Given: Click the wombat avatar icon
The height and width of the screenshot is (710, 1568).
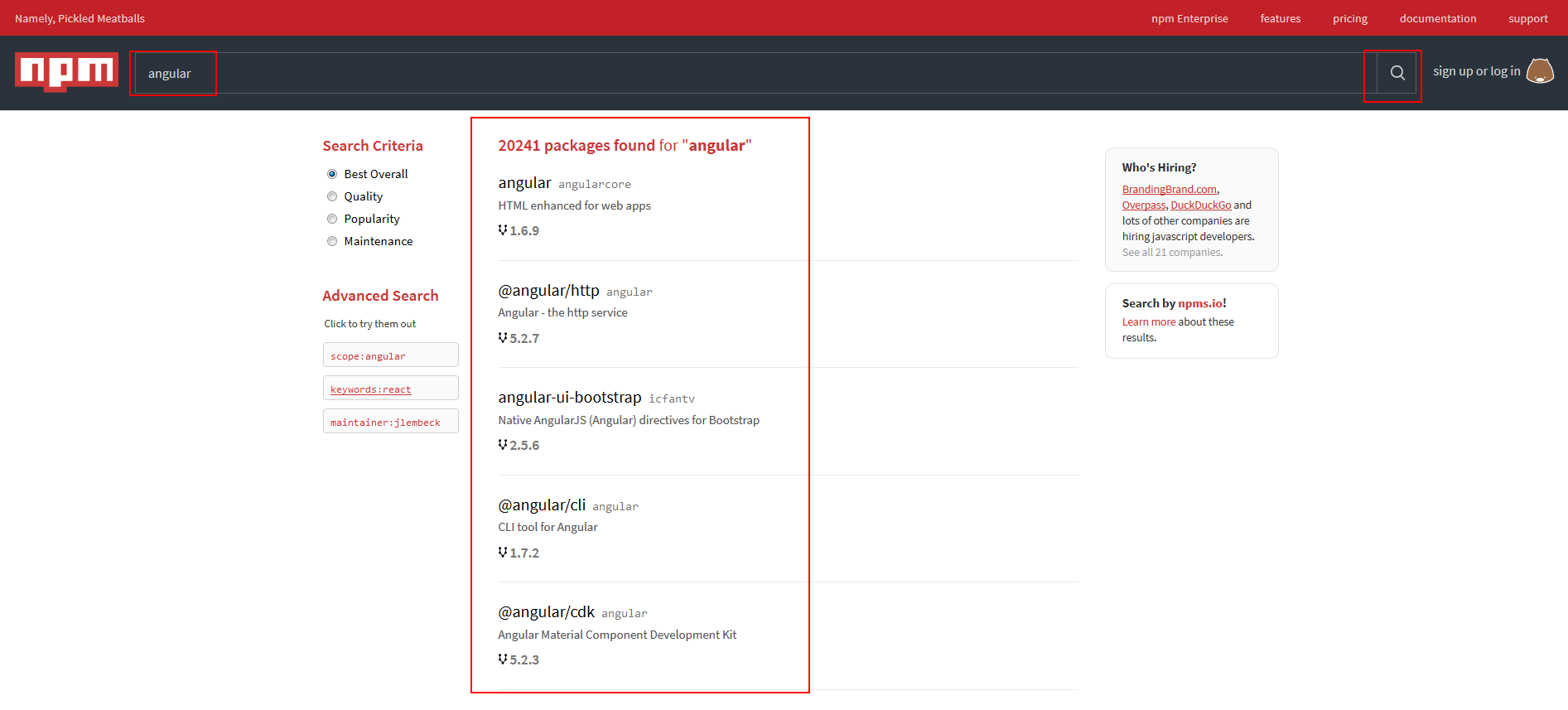Looking at the screenshot, I should coord(1540,71).
